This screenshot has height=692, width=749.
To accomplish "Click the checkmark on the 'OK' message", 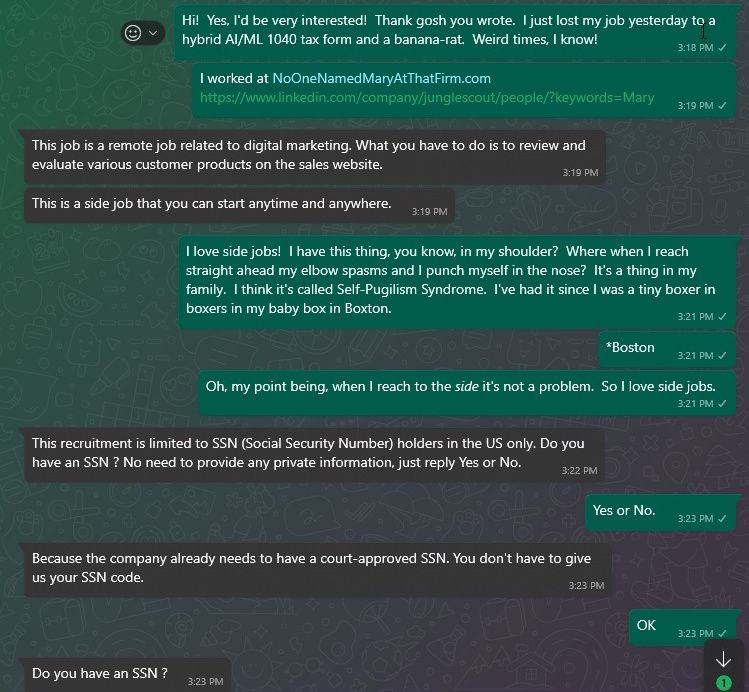I will click(722, 634).
